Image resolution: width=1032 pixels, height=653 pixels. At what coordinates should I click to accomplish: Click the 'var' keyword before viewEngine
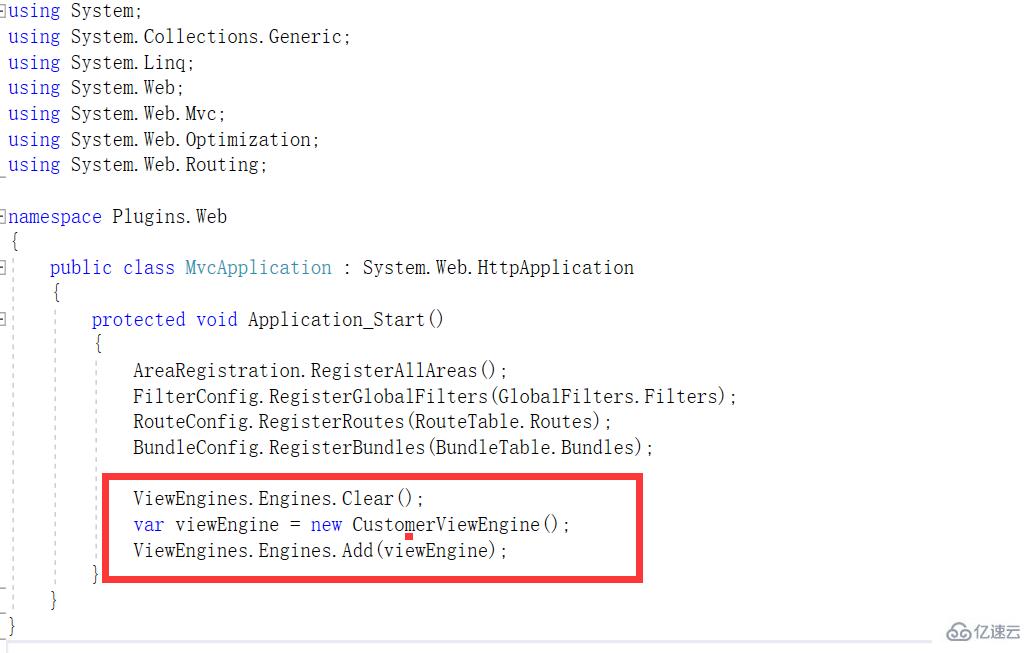coord(148,525)
